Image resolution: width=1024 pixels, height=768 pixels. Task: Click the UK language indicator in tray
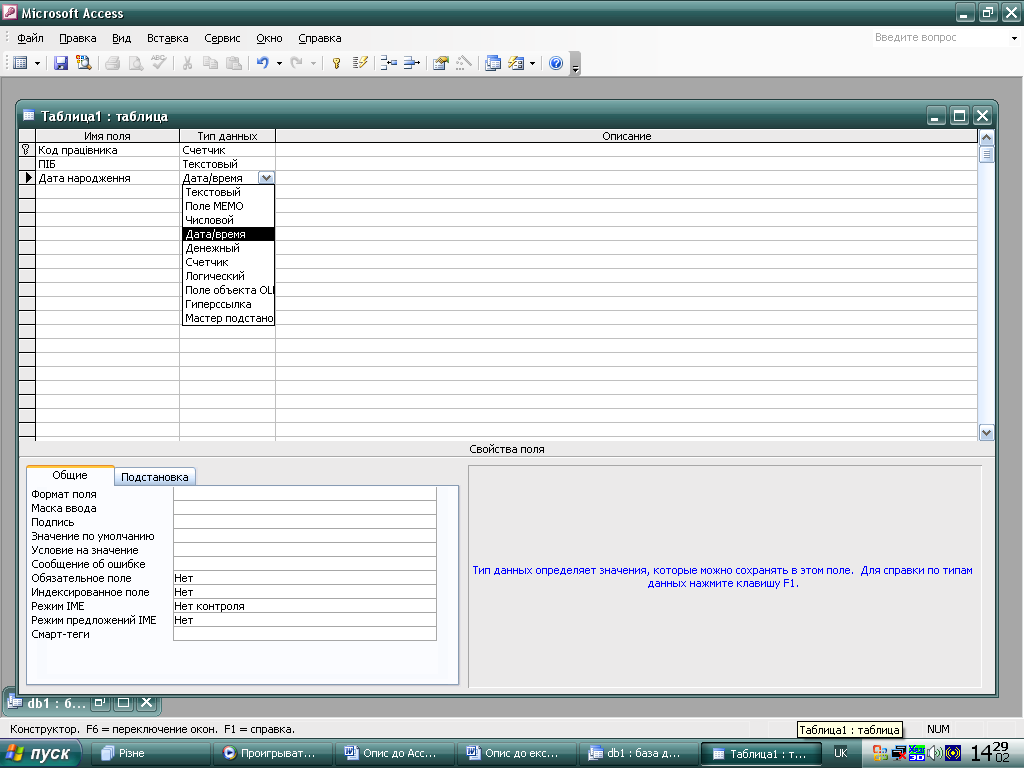coord(840,753)
